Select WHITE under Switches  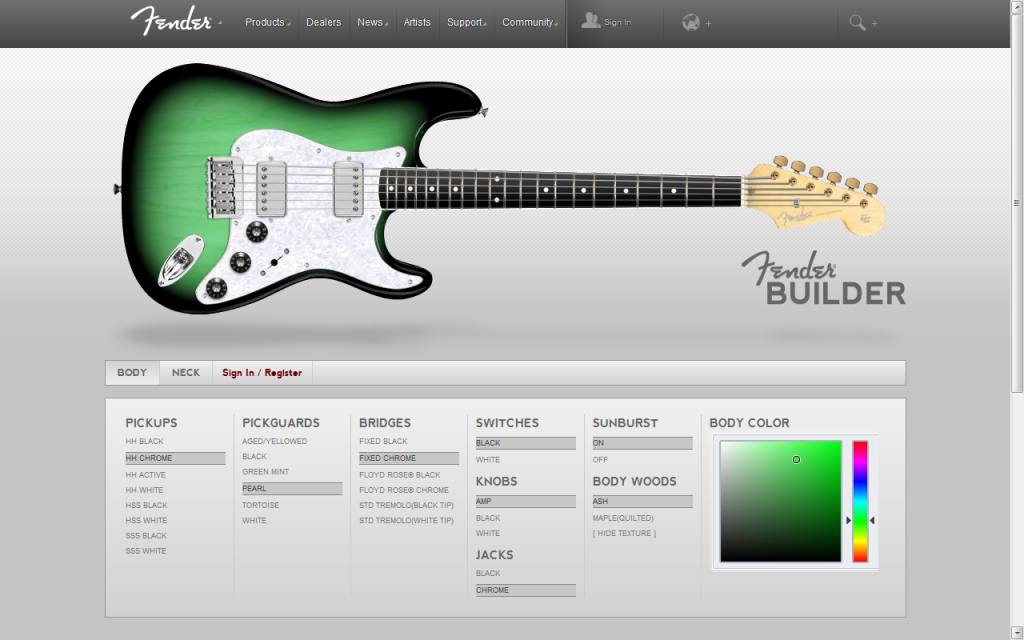[488, 460]
